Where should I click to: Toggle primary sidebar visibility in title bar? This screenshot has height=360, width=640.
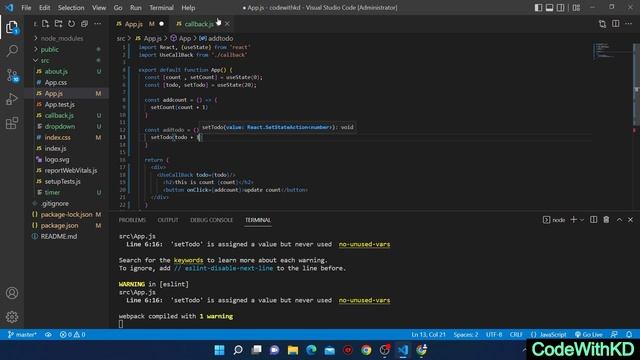pos(538,7)
